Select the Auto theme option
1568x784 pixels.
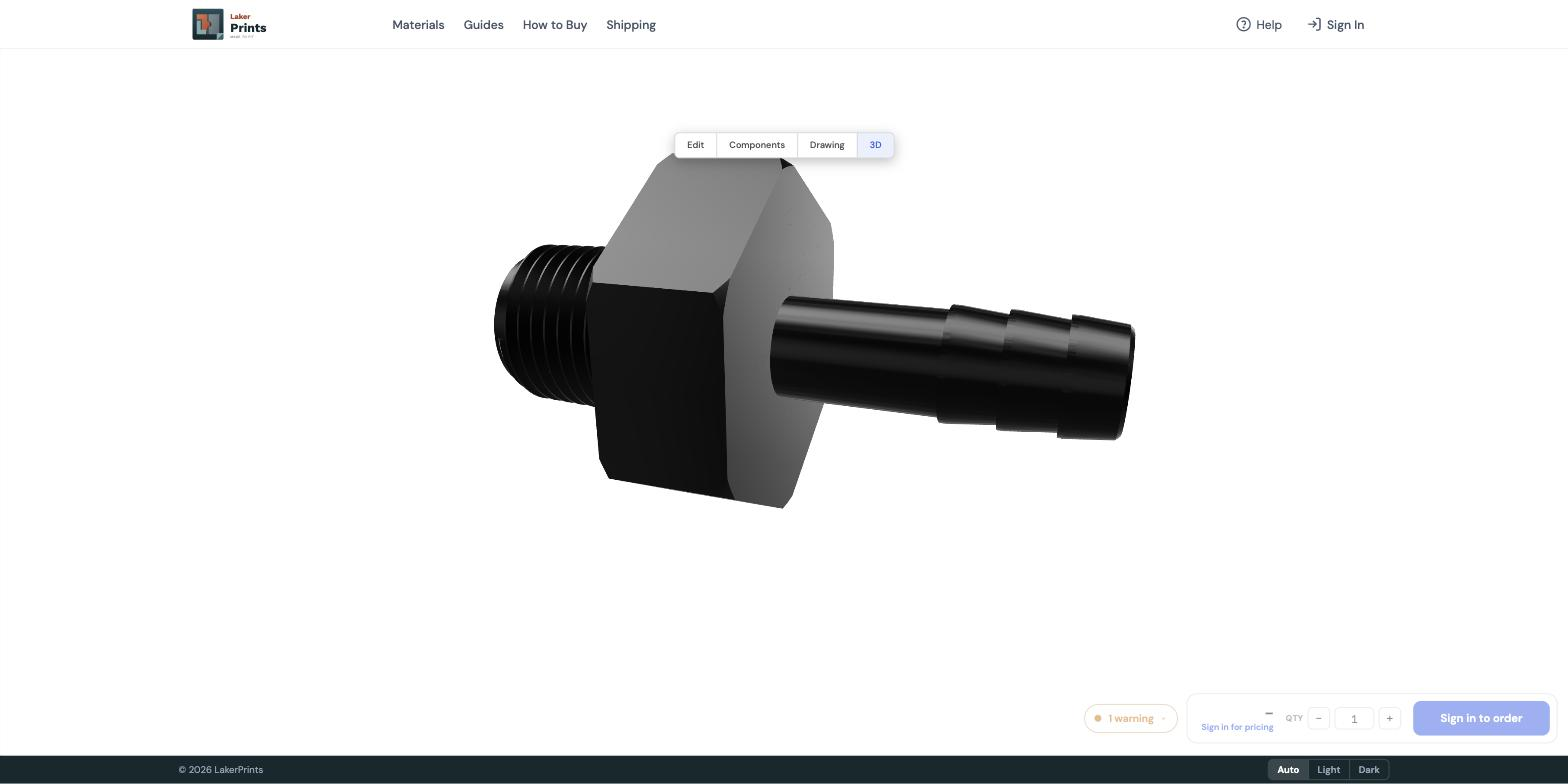click(x=1288, y=770)
